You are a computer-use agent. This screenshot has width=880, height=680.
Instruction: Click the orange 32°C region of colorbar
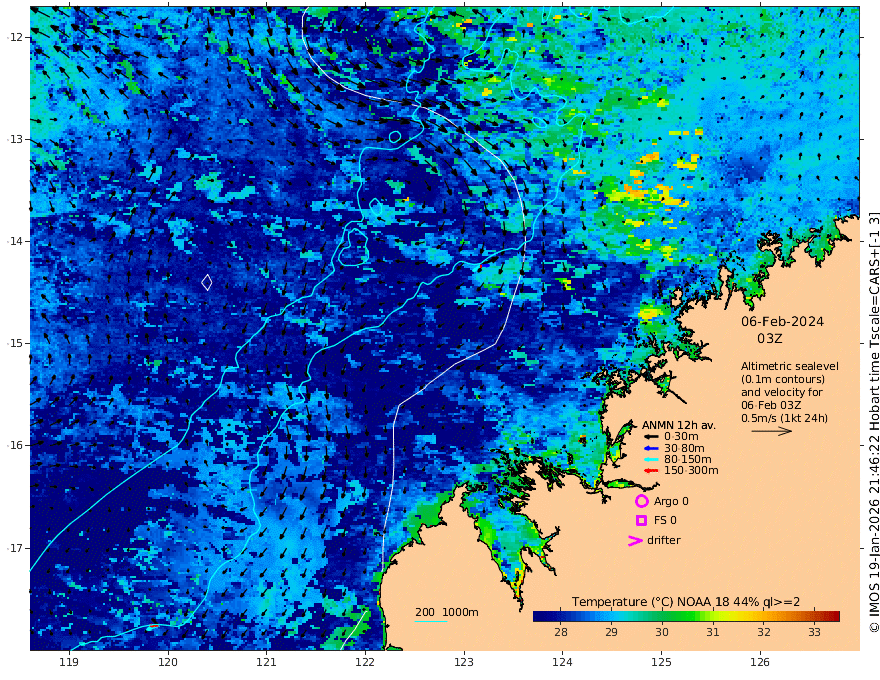click(x=763, y=617)
